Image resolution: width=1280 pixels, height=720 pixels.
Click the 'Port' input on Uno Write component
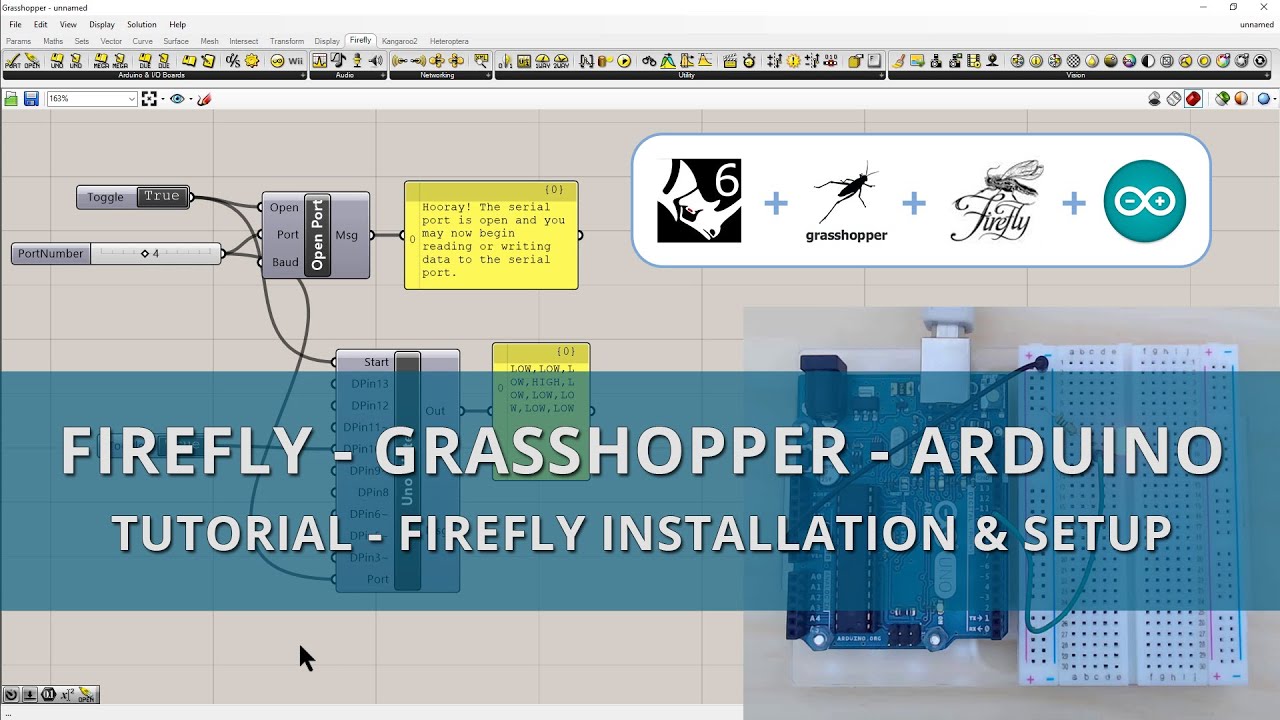pos(378,579)
